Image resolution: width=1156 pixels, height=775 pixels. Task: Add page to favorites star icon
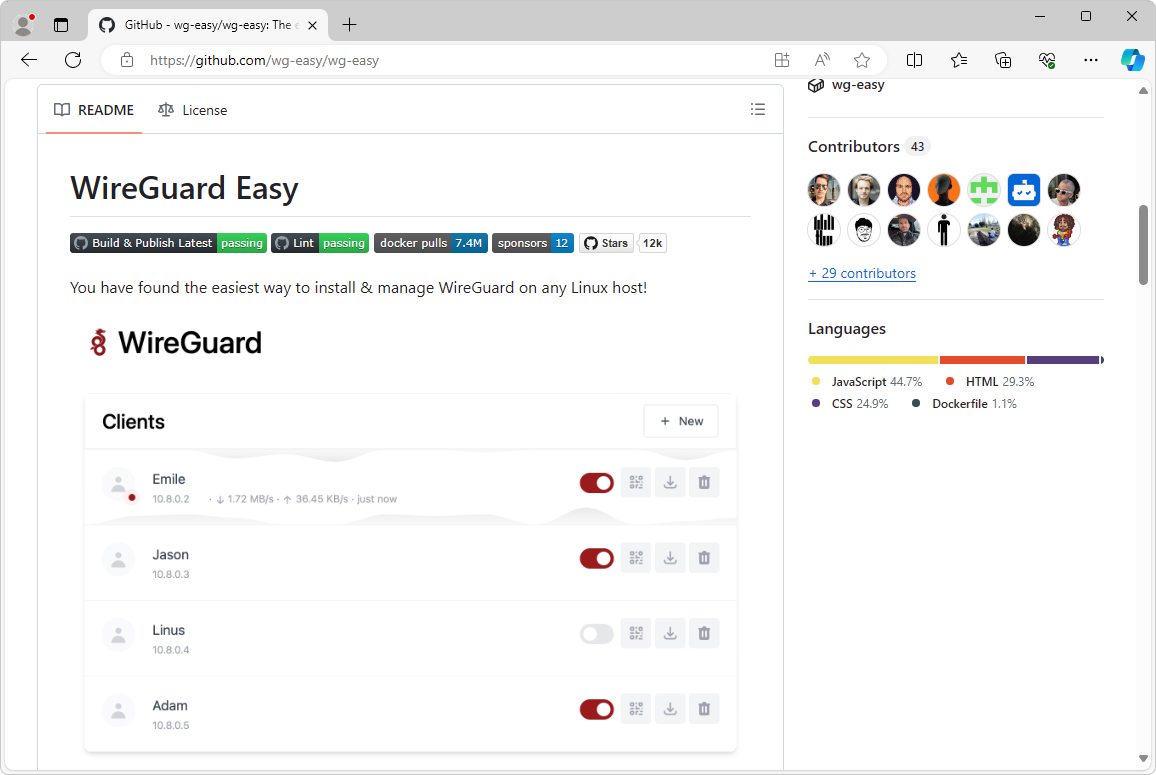pos(861,60)
